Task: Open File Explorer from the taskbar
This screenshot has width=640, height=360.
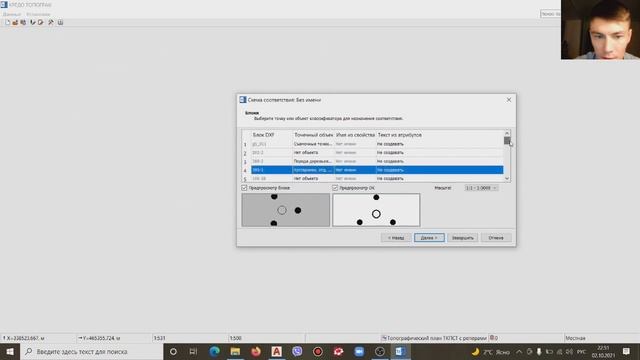Action: pos(235,351)
